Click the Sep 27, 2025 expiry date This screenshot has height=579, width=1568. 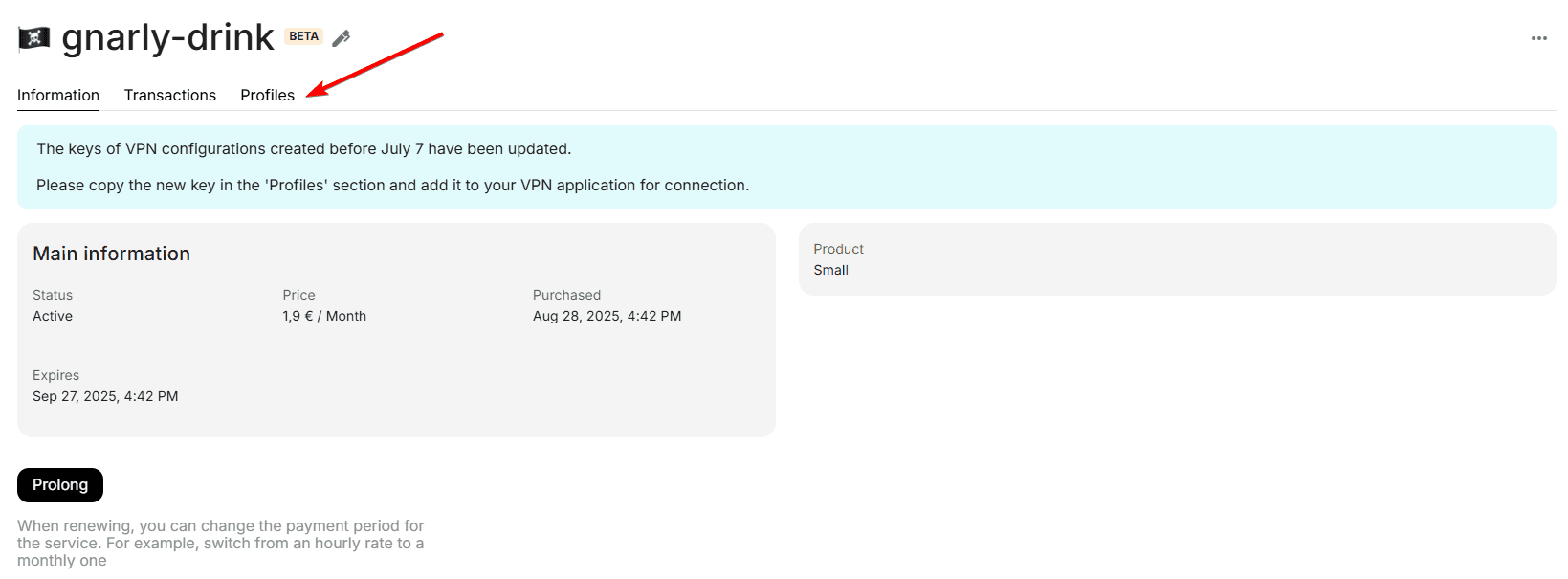click(x=105, y=396)
